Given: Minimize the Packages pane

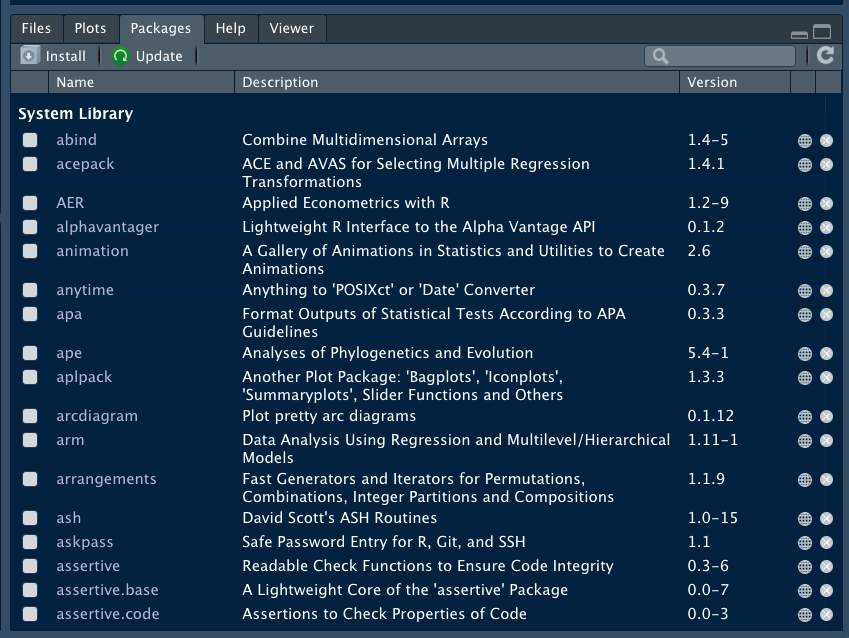Looking at the screenshot, I should pyautogui.click(x=799, y=33).
